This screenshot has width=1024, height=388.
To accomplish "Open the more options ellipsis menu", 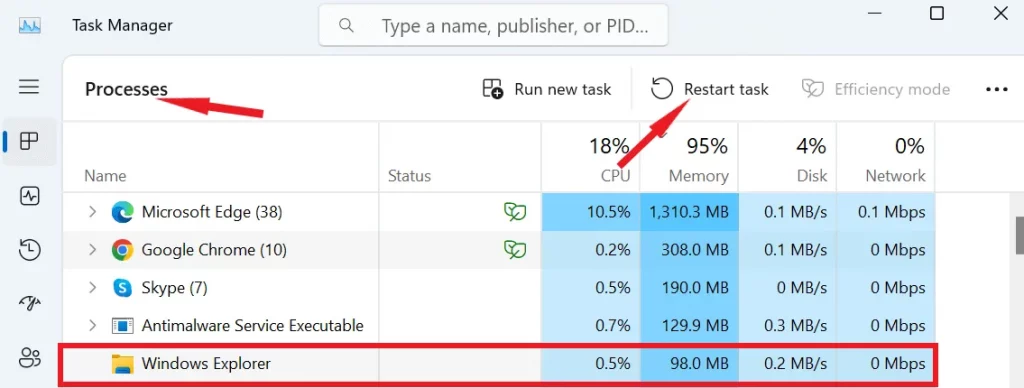I will pos(997,89).
